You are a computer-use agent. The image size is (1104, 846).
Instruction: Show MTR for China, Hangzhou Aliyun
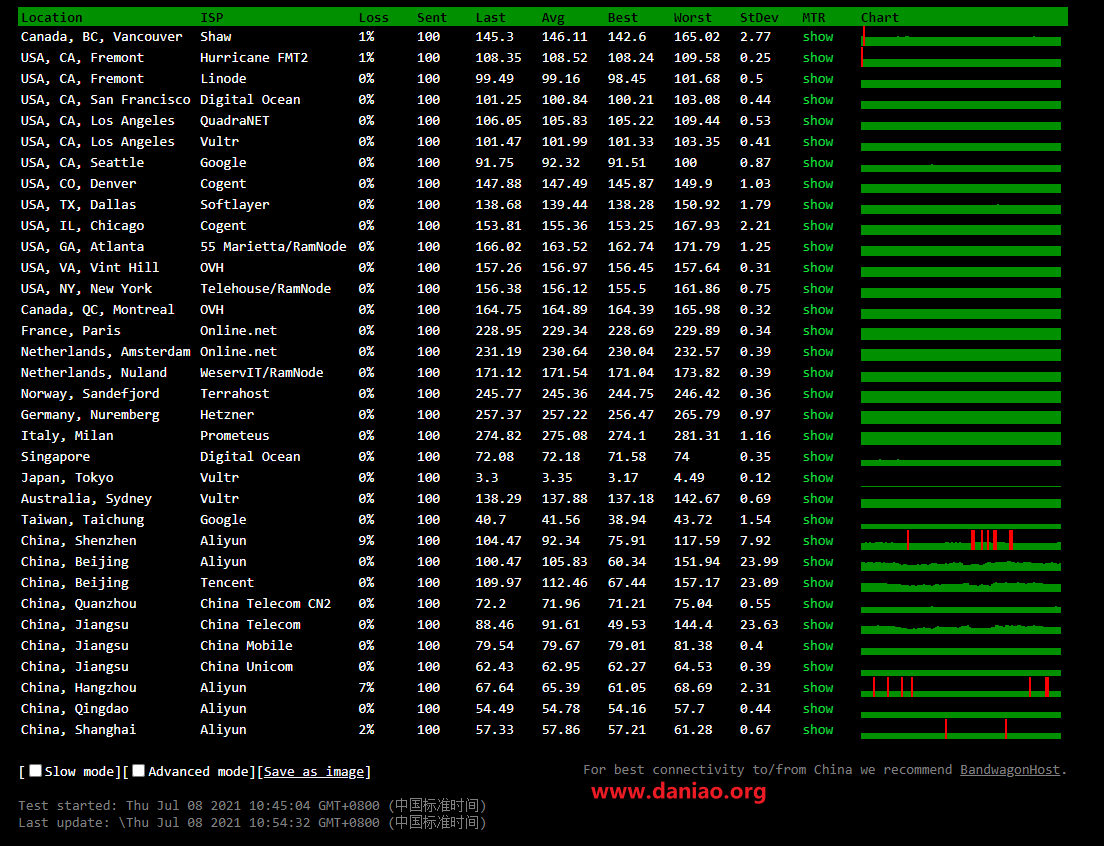(x=817, y=688)
